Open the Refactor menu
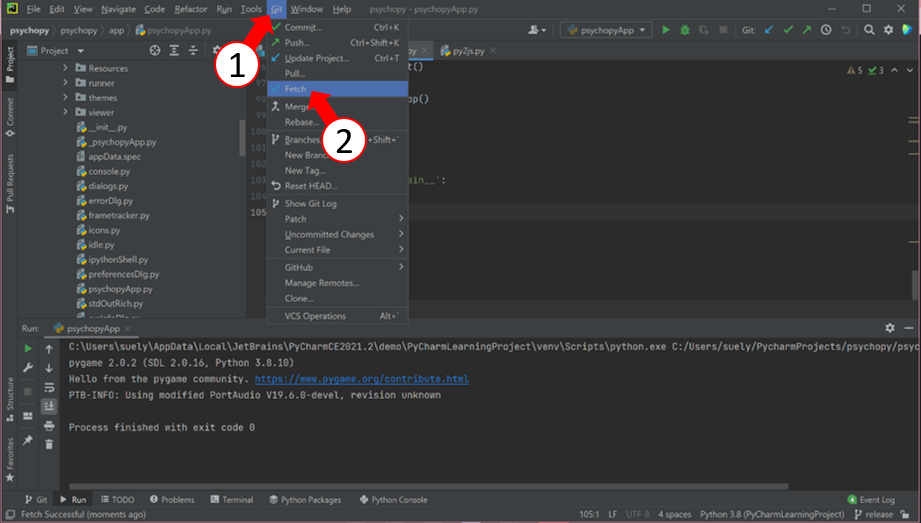Viewport: 921px width, 523px height. (191, 9)
